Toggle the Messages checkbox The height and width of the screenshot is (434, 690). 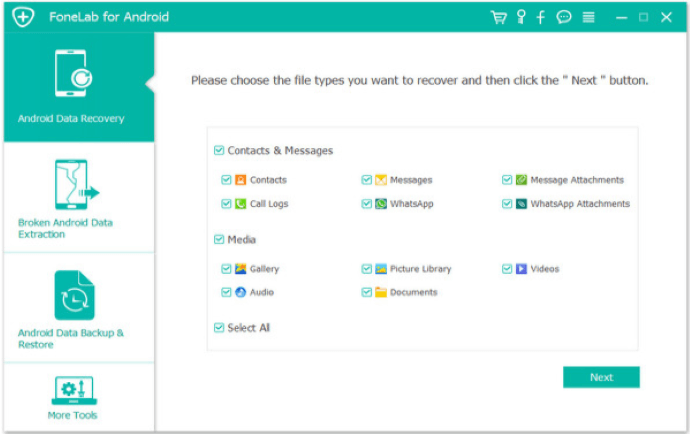point(367,180)
